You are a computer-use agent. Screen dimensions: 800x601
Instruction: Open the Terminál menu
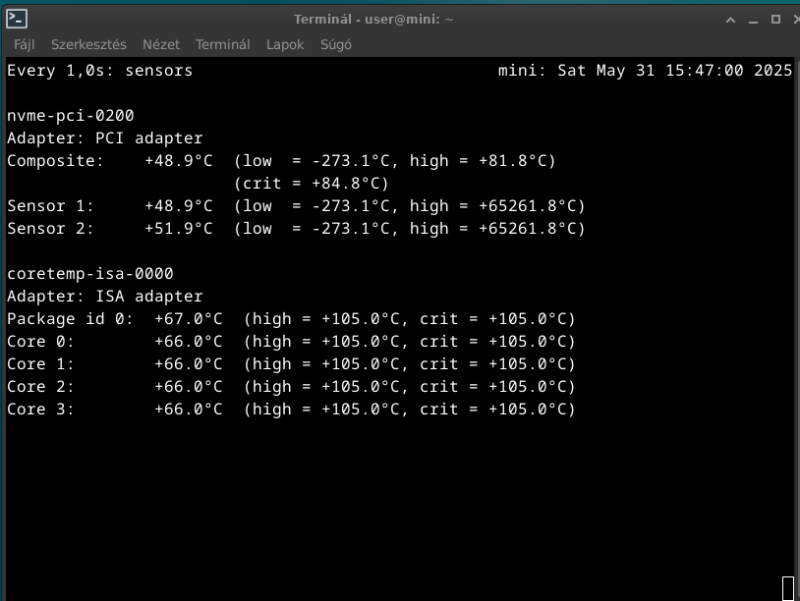point(223,44)
